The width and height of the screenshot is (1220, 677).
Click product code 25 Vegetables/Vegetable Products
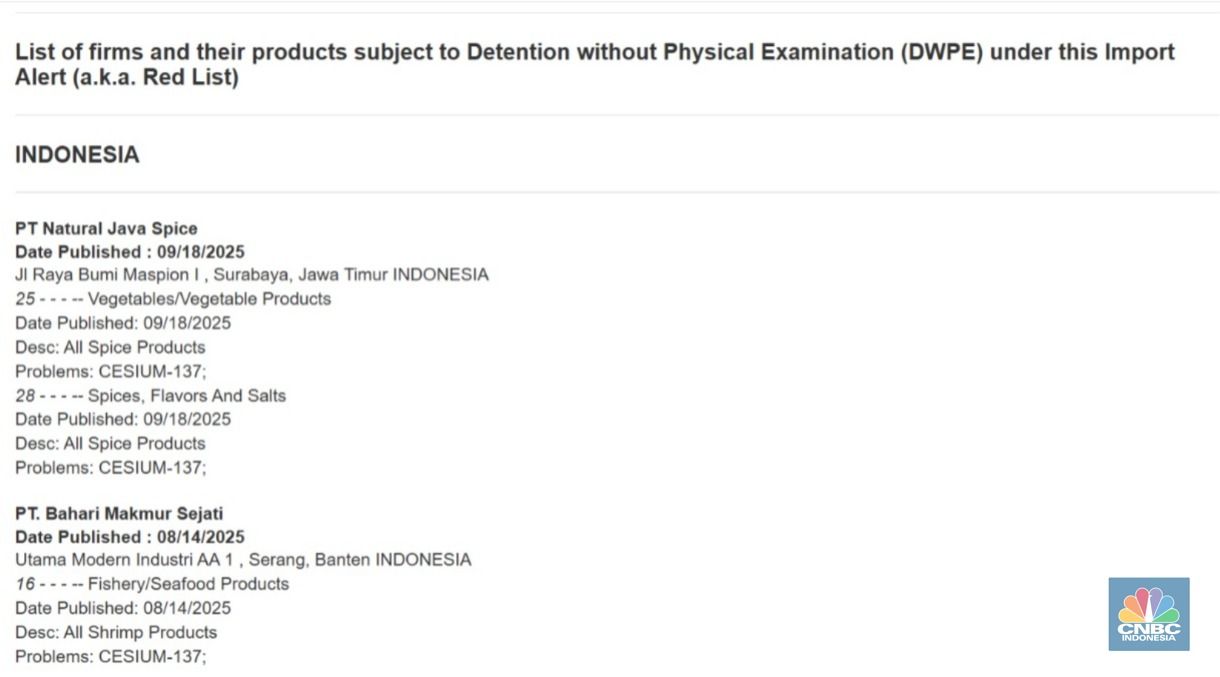click(173, 299)
